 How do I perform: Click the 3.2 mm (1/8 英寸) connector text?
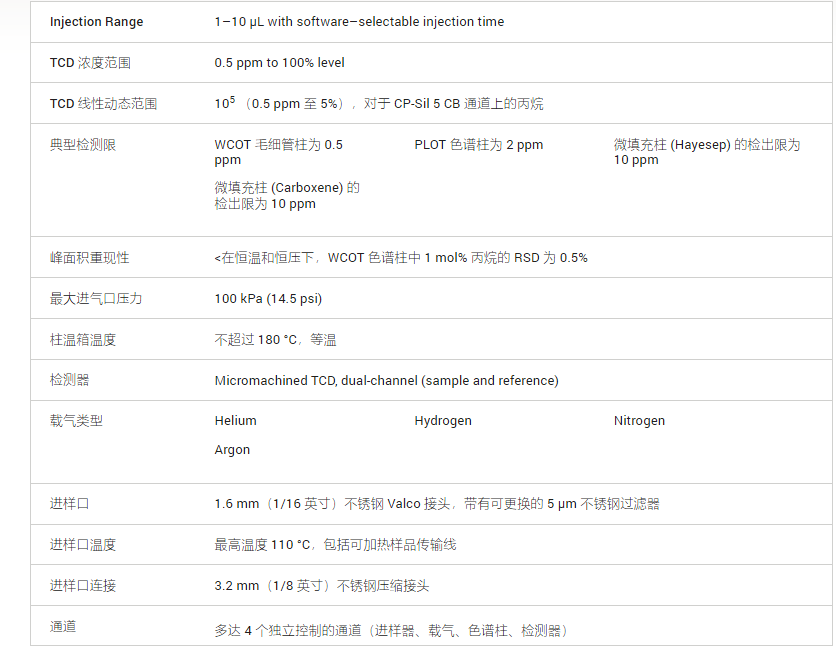[321, 586]
